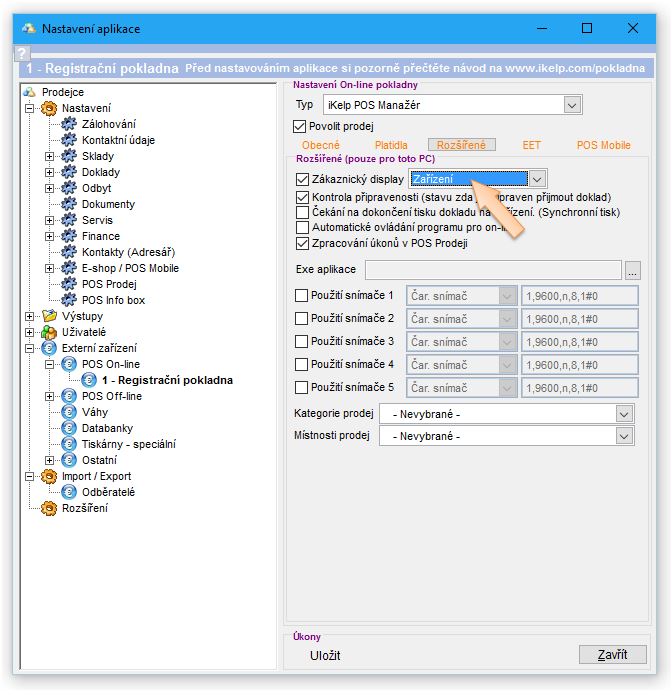Enable the Použití snímače 1 checkbox
Viewport: 672px width, 695px height.
click(303, 296)
